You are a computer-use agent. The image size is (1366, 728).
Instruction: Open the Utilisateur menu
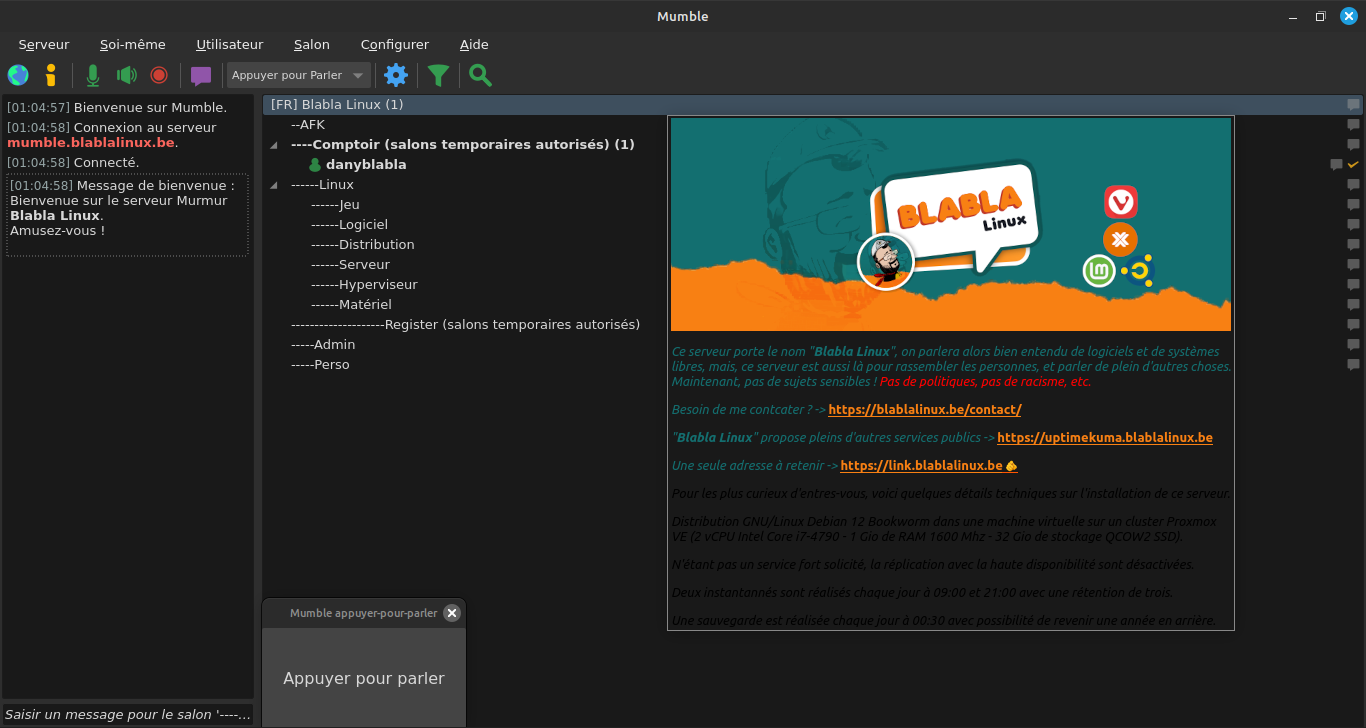230,44
